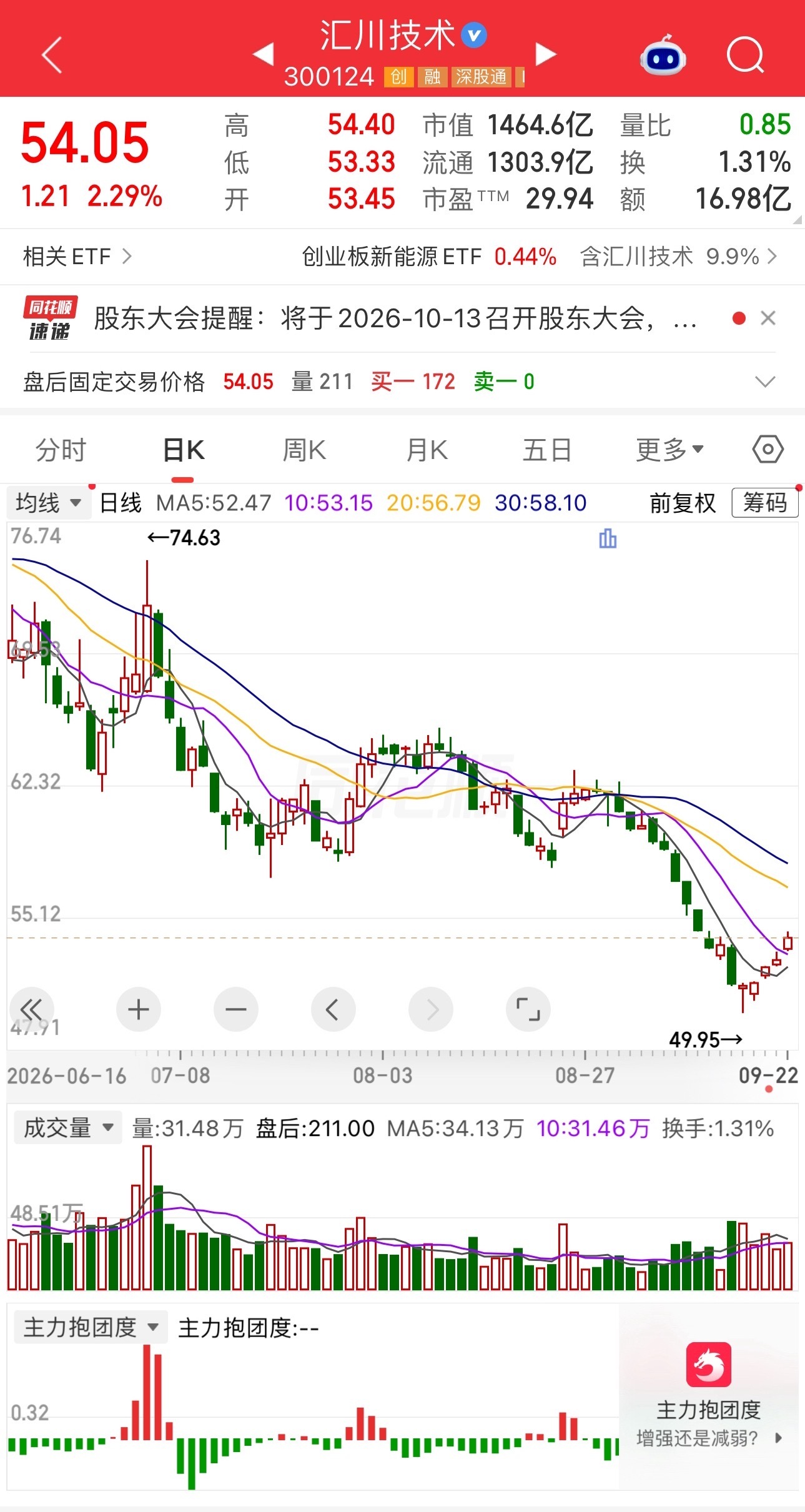805x1512 pixels.
Task: Open the blue bar chart icon on the chart
Action: (x=608, y=538)
